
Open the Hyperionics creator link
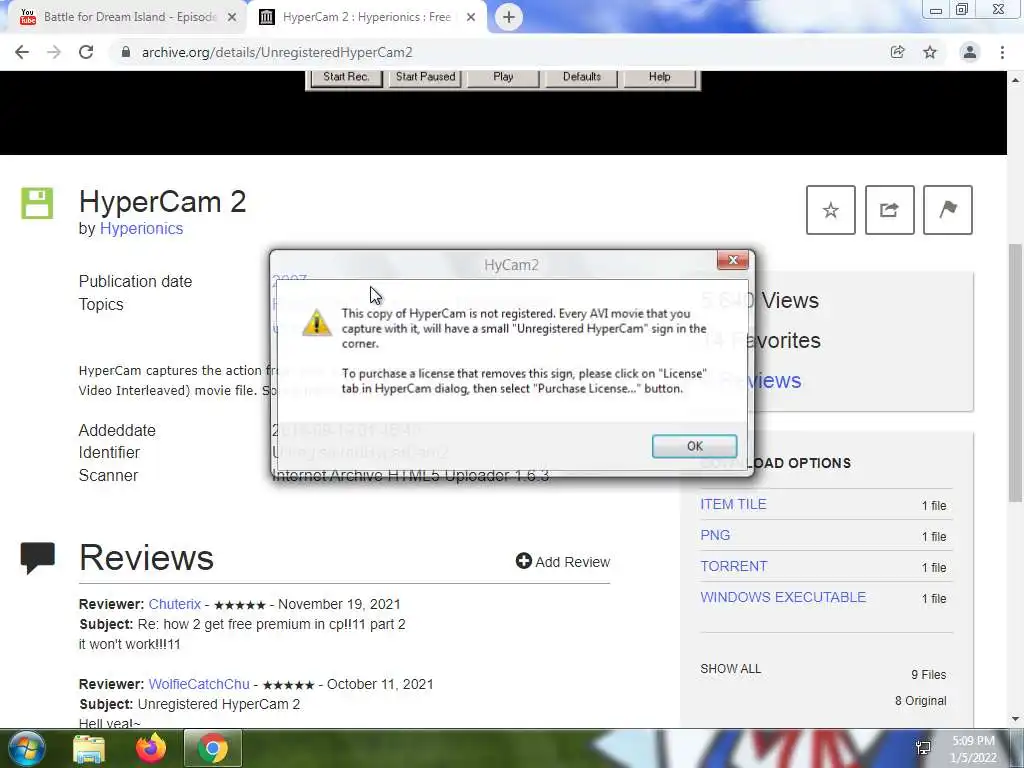[141, 229]
